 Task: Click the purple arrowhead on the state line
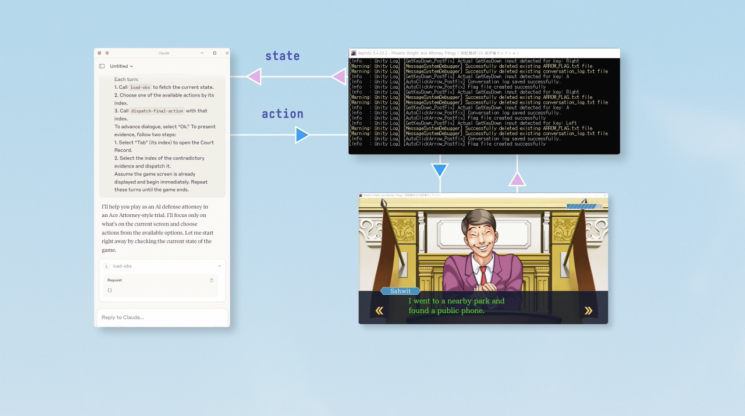(x=254, y=77)
